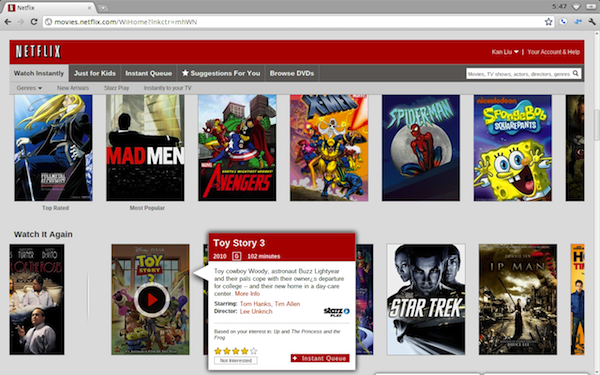Click the New Arrivals submenu link
The height and width of the screenshot is (375, 600).
pos(73,88)
